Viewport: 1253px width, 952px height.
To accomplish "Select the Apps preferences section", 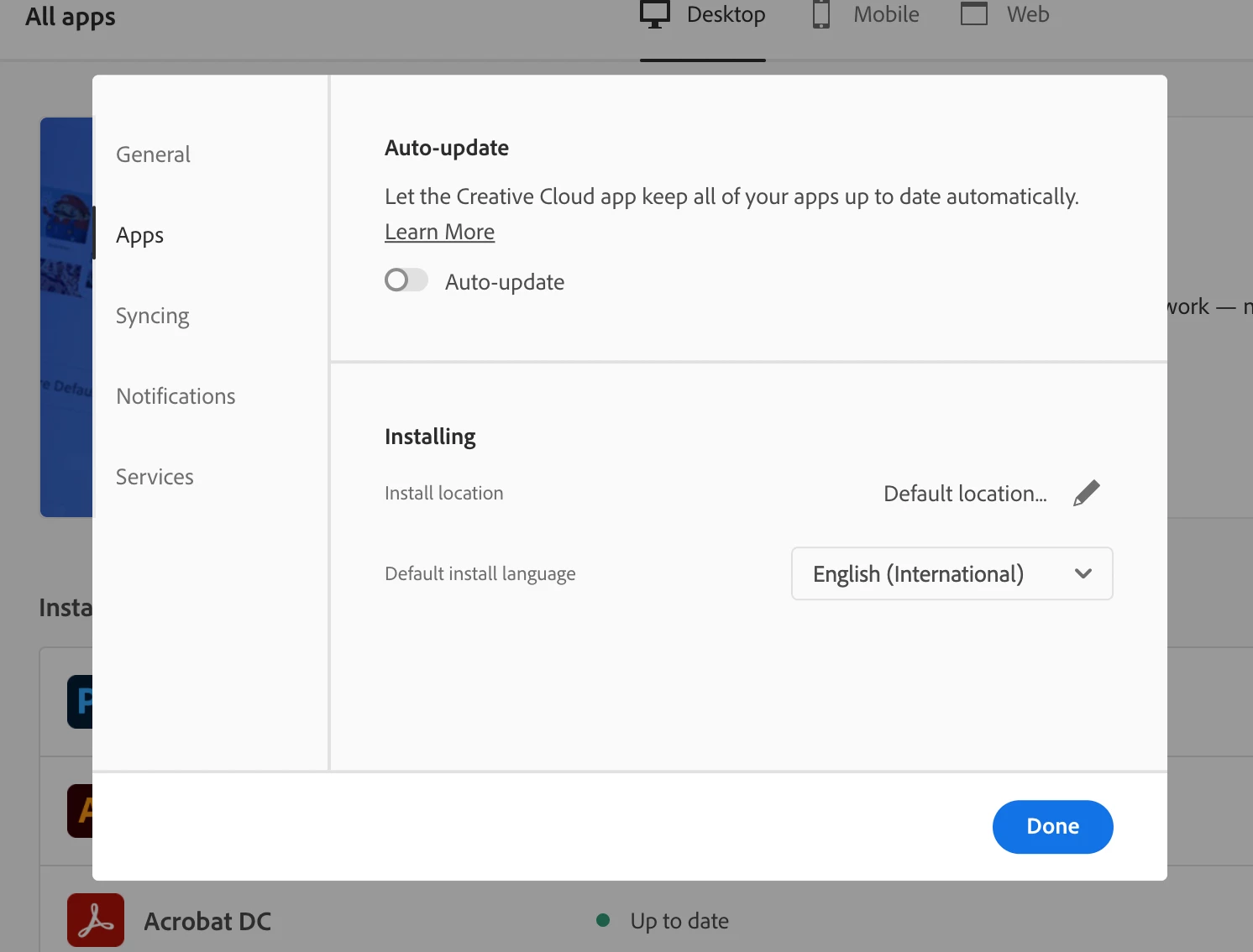I will pyautogui.click(x=140, y=235).
